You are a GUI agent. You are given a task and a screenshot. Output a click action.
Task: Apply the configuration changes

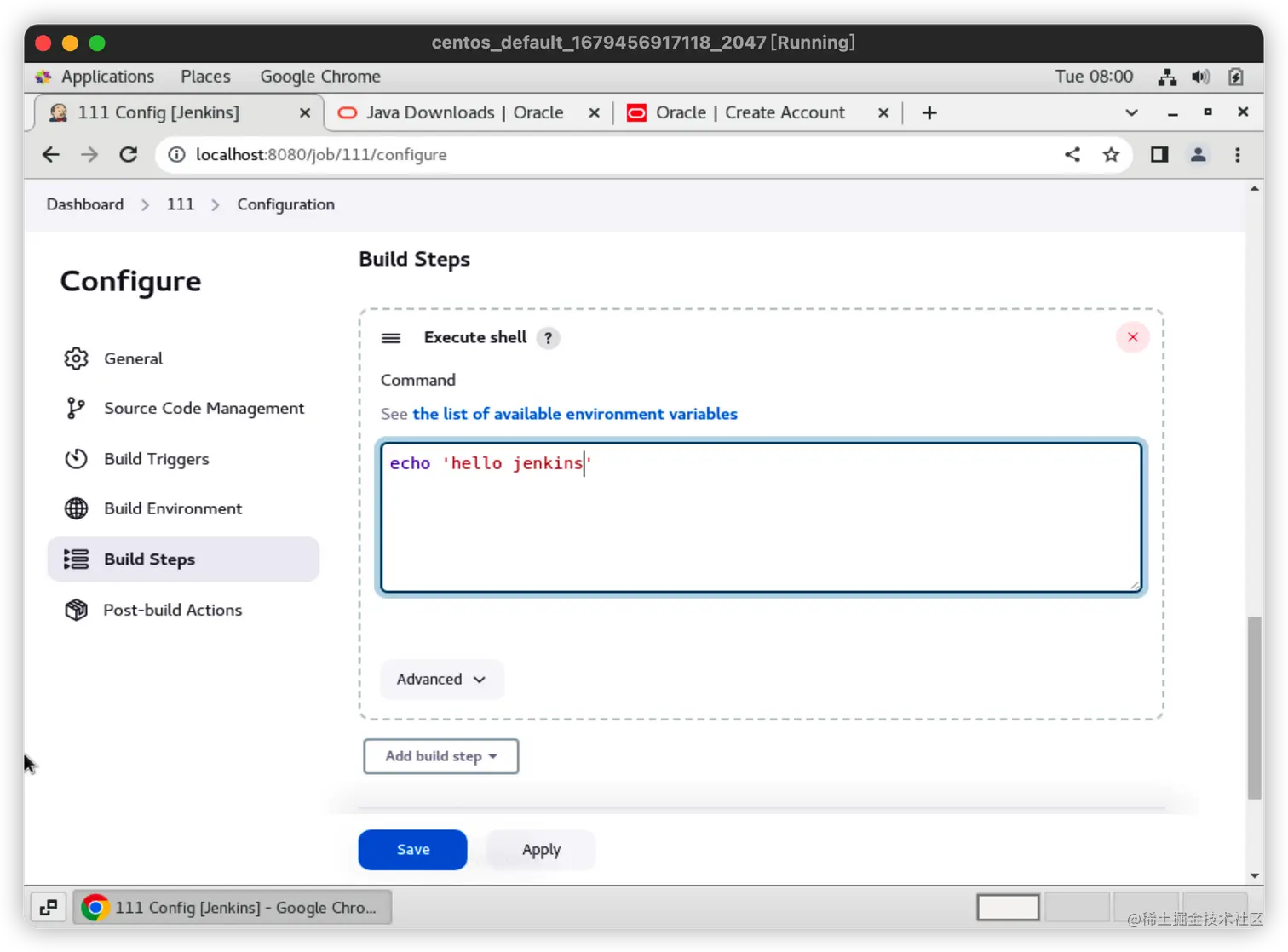coord(541,850)
